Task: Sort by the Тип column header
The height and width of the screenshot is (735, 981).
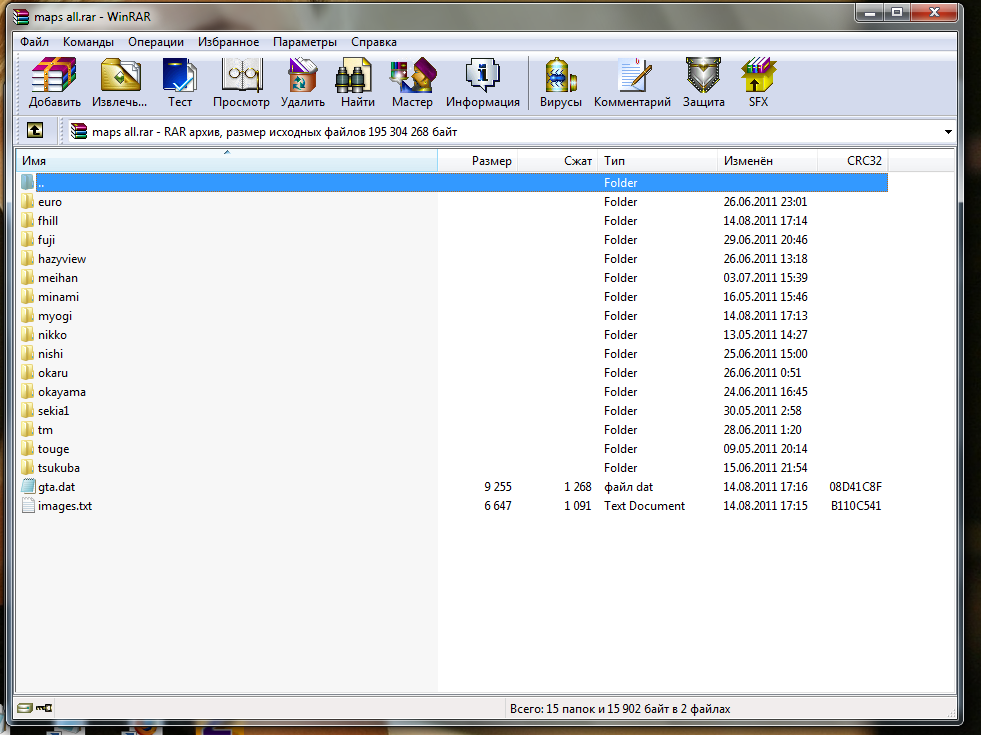Action: pyautogui.click(x=657, y=161)
